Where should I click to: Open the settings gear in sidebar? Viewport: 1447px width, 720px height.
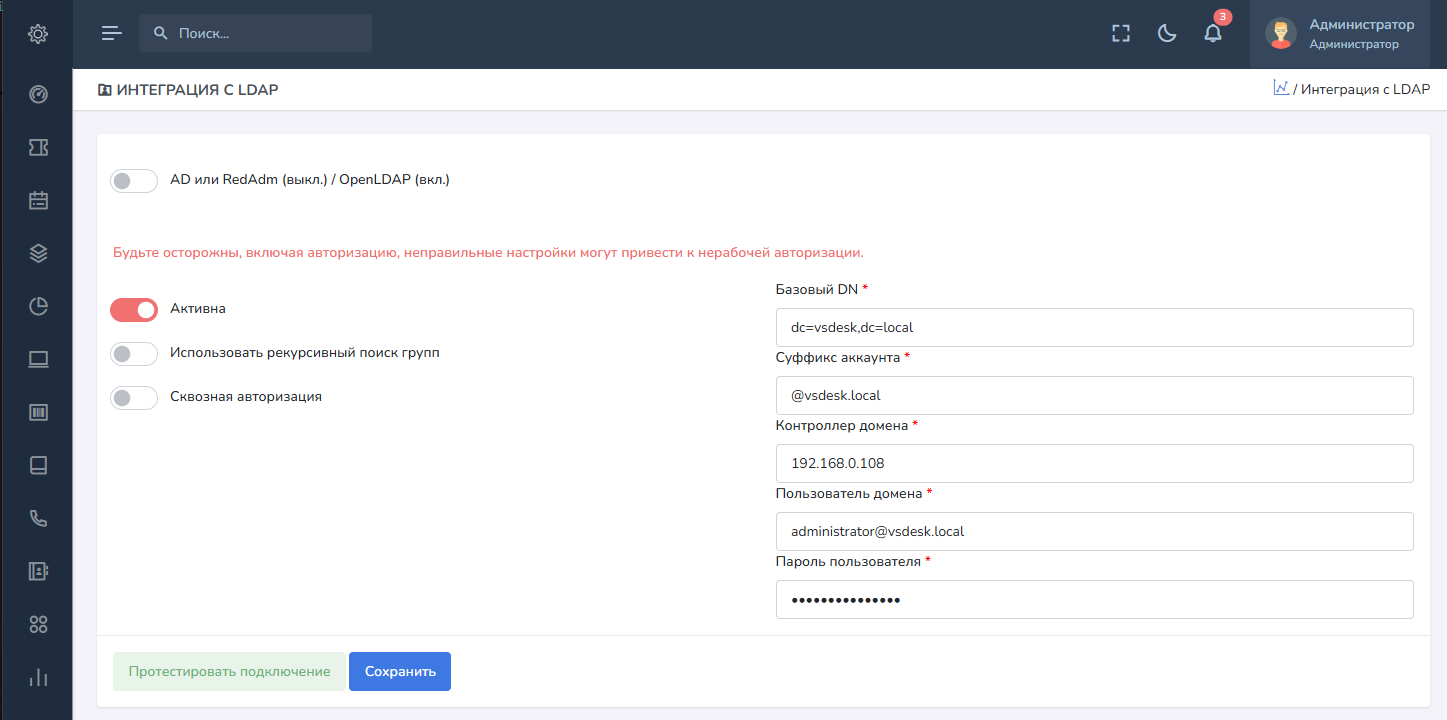pyautogui.click(x=38, y=34)
